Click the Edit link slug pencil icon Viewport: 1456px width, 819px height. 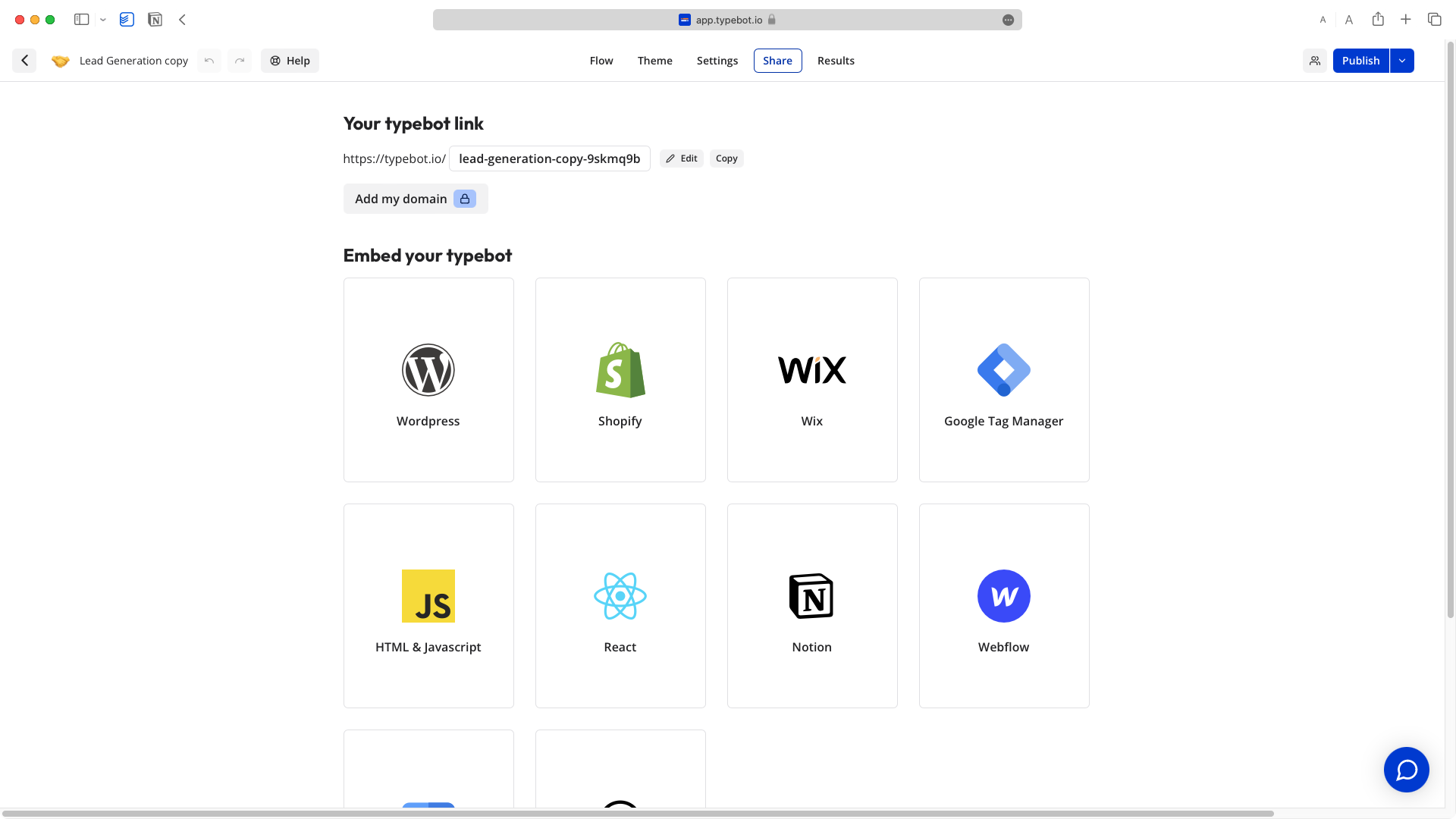[x=671, y=158]
